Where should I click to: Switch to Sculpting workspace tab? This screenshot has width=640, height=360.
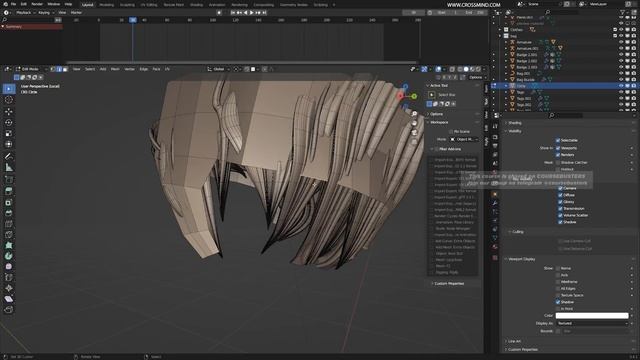coord(127,5)
